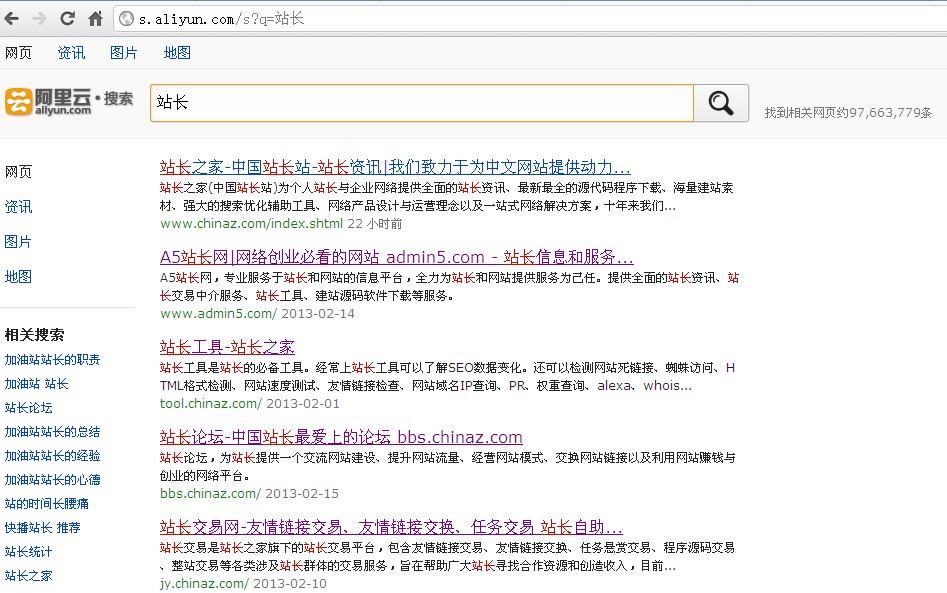
Task: Switch to 资讯 tab in top navigation
Action: (x=71, y=53)
